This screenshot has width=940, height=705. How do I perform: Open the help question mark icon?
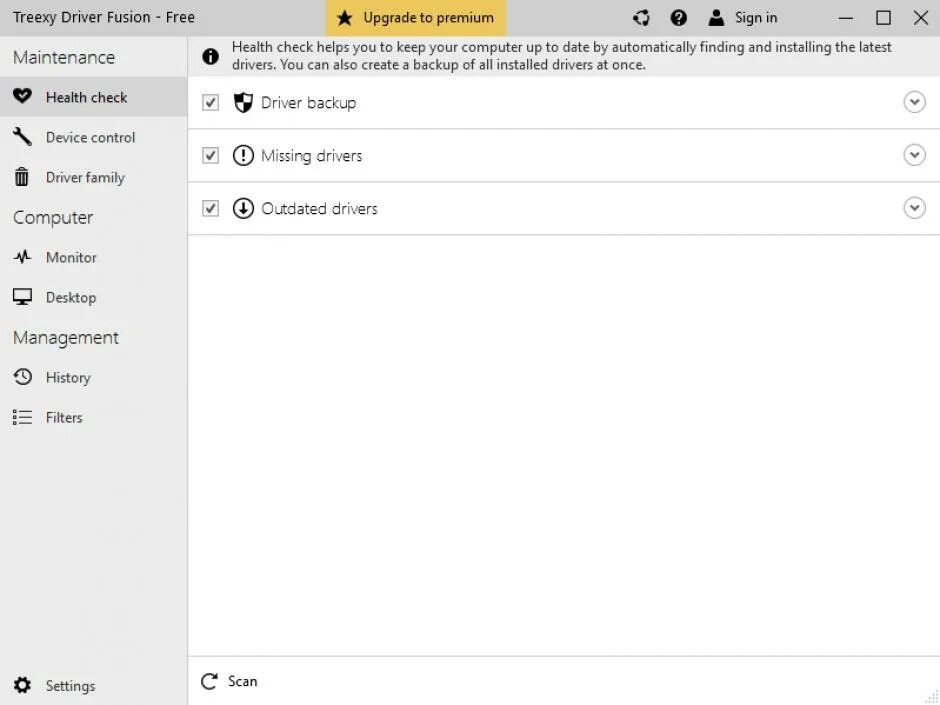point(679,18)
